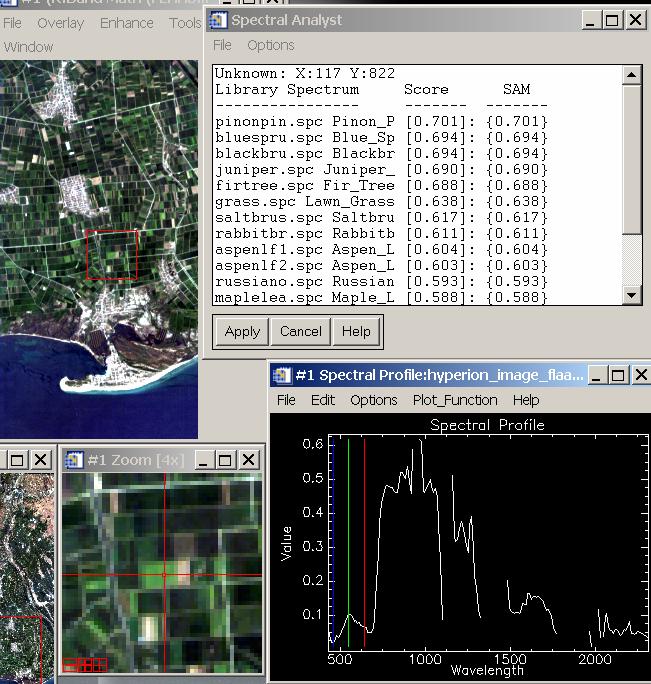Click red zoom box in main image
The height and width of the screenshot is (684, 651).
click(112, 255)
